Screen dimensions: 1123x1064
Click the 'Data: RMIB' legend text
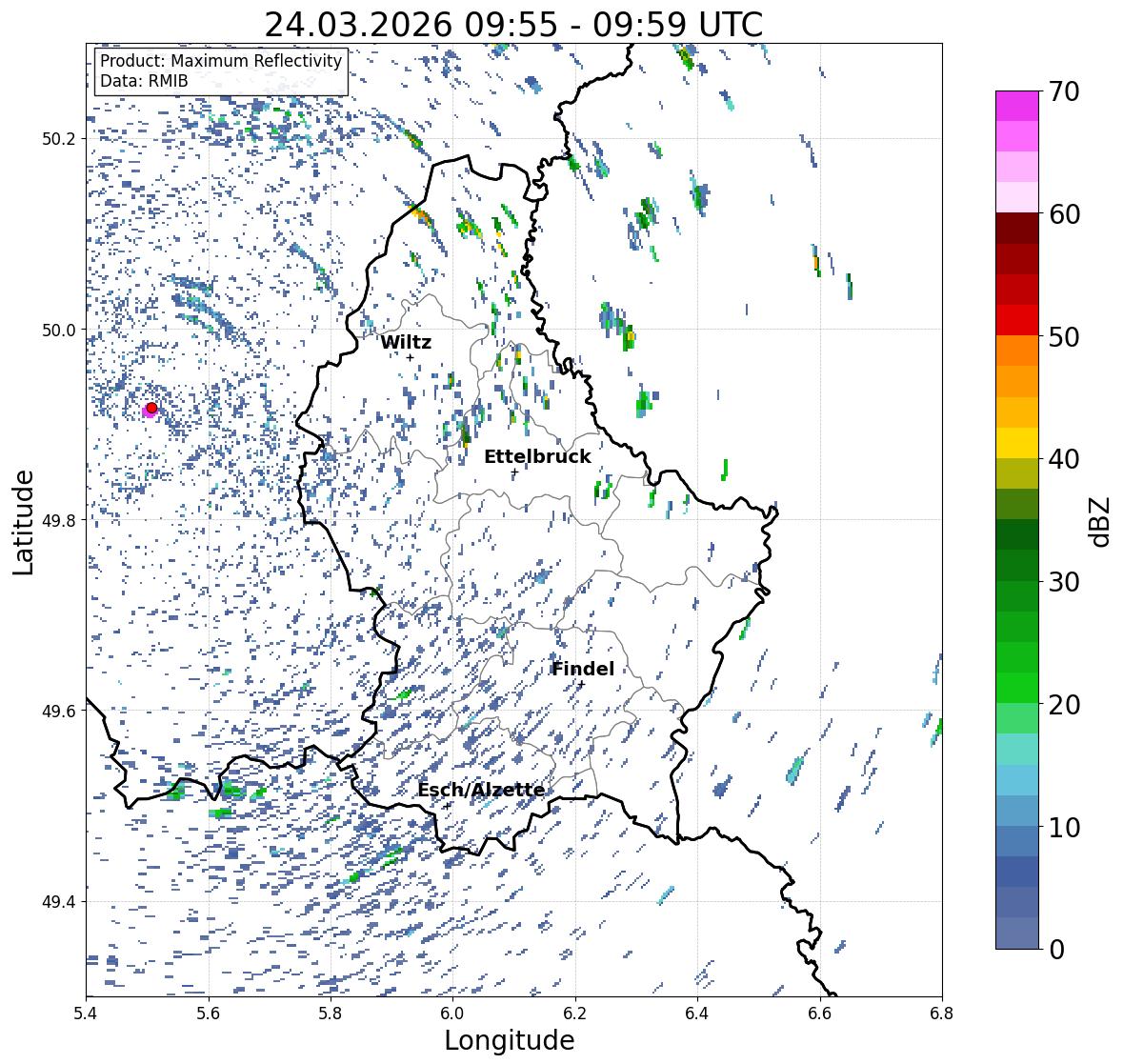[x=144, y=81]
